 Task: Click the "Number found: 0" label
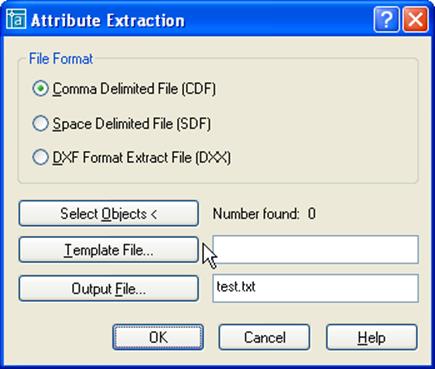coord(264,214)
